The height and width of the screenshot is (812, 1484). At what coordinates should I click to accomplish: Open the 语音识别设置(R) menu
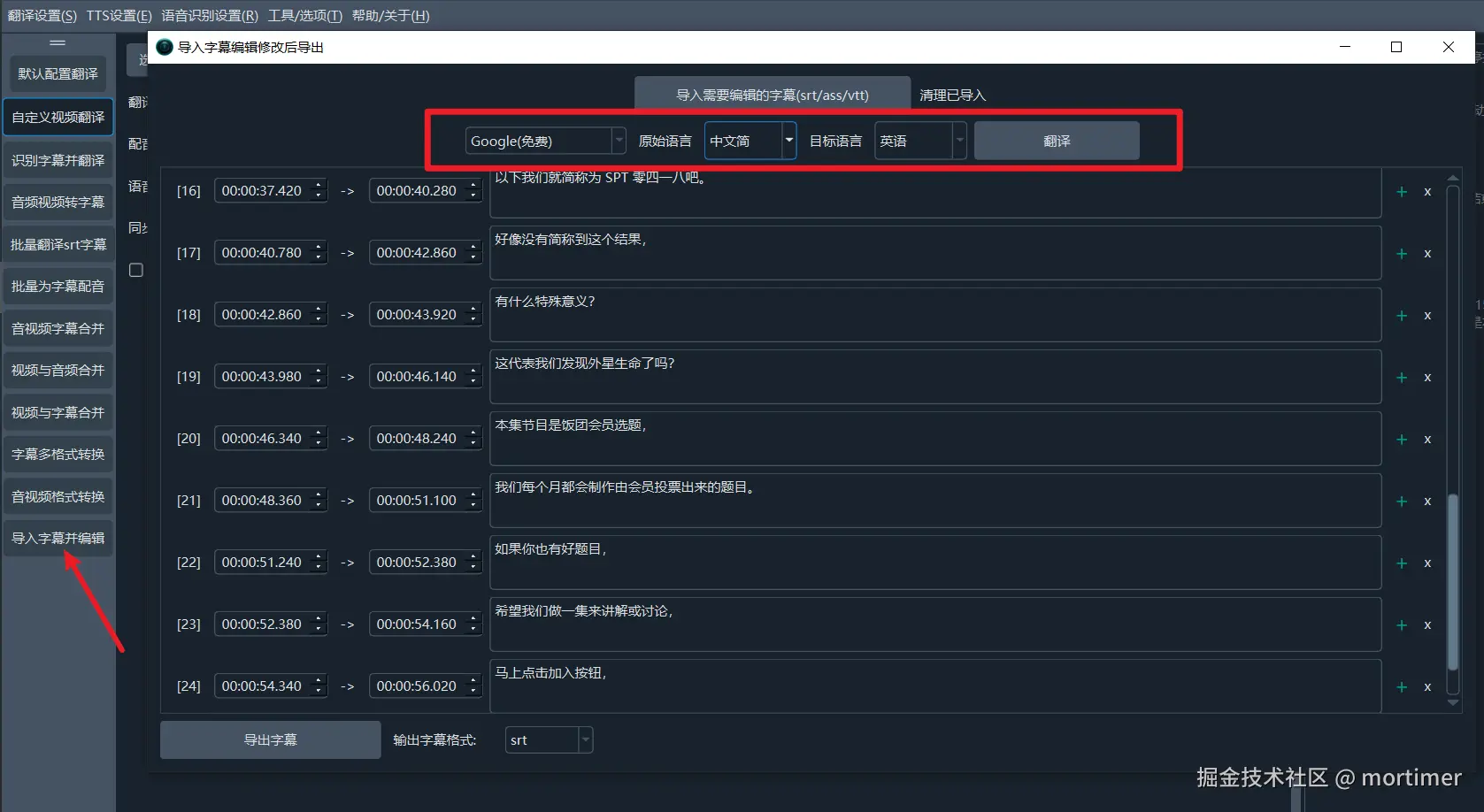[210, 16]
